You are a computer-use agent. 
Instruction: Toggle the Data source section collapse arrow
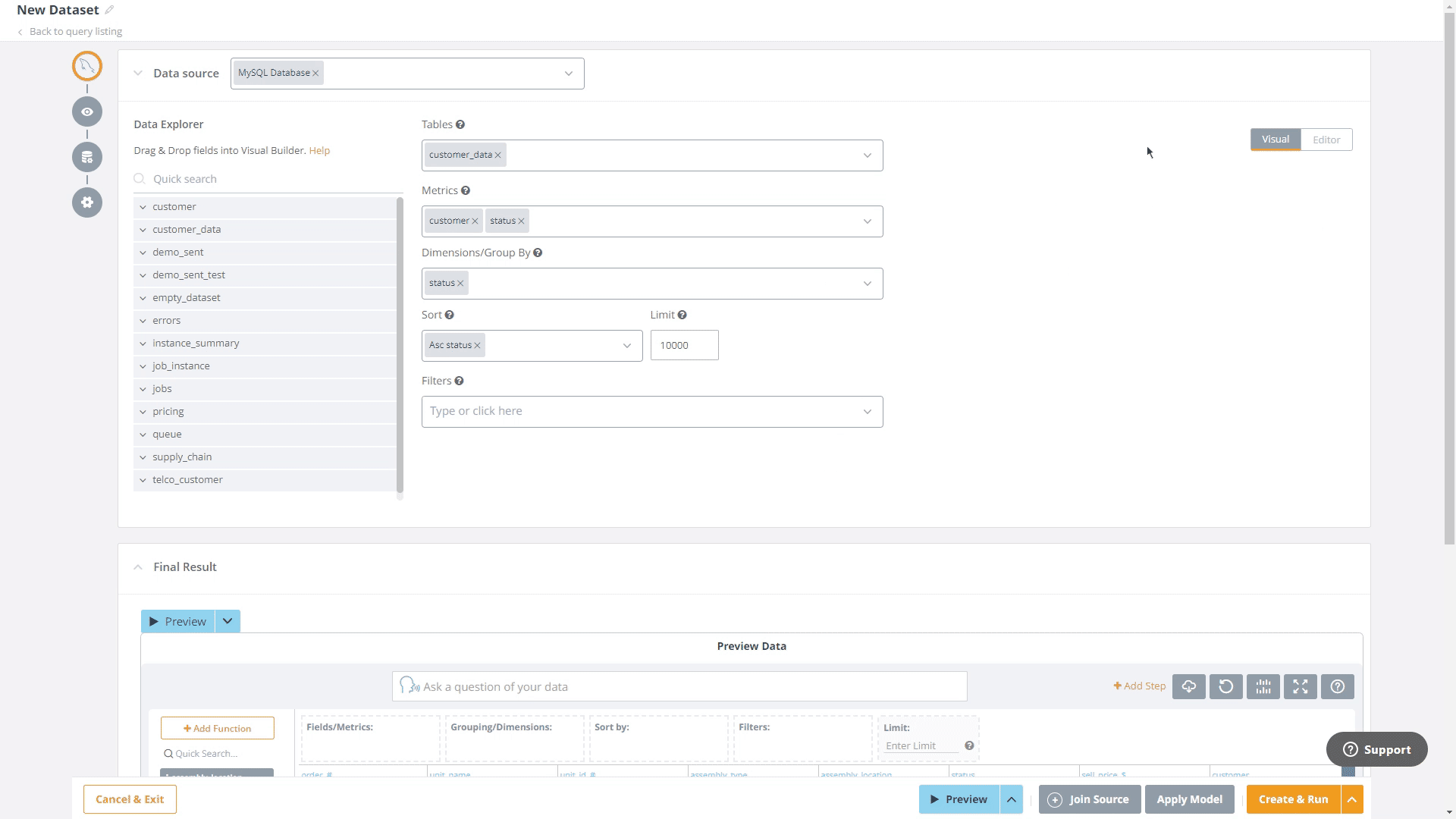tap(139, 73)
